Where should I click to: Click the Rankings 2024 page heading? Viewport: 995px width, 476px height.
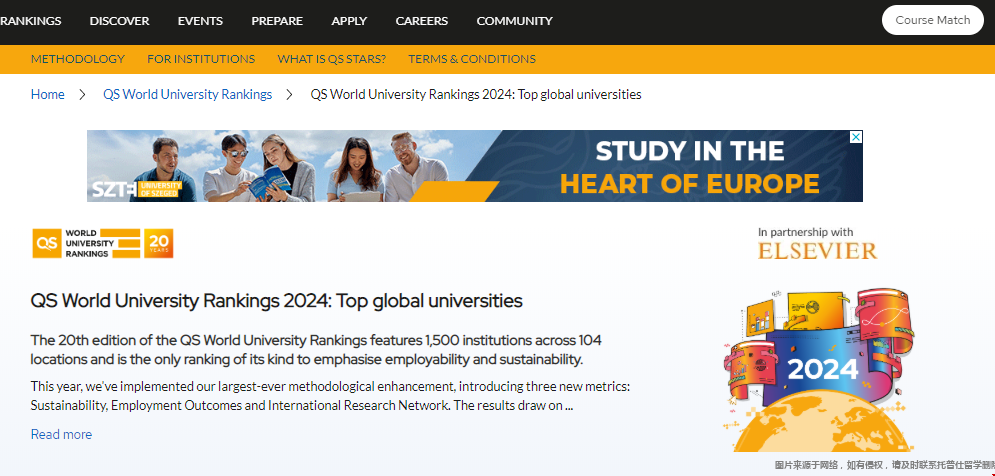click(277, 301)
